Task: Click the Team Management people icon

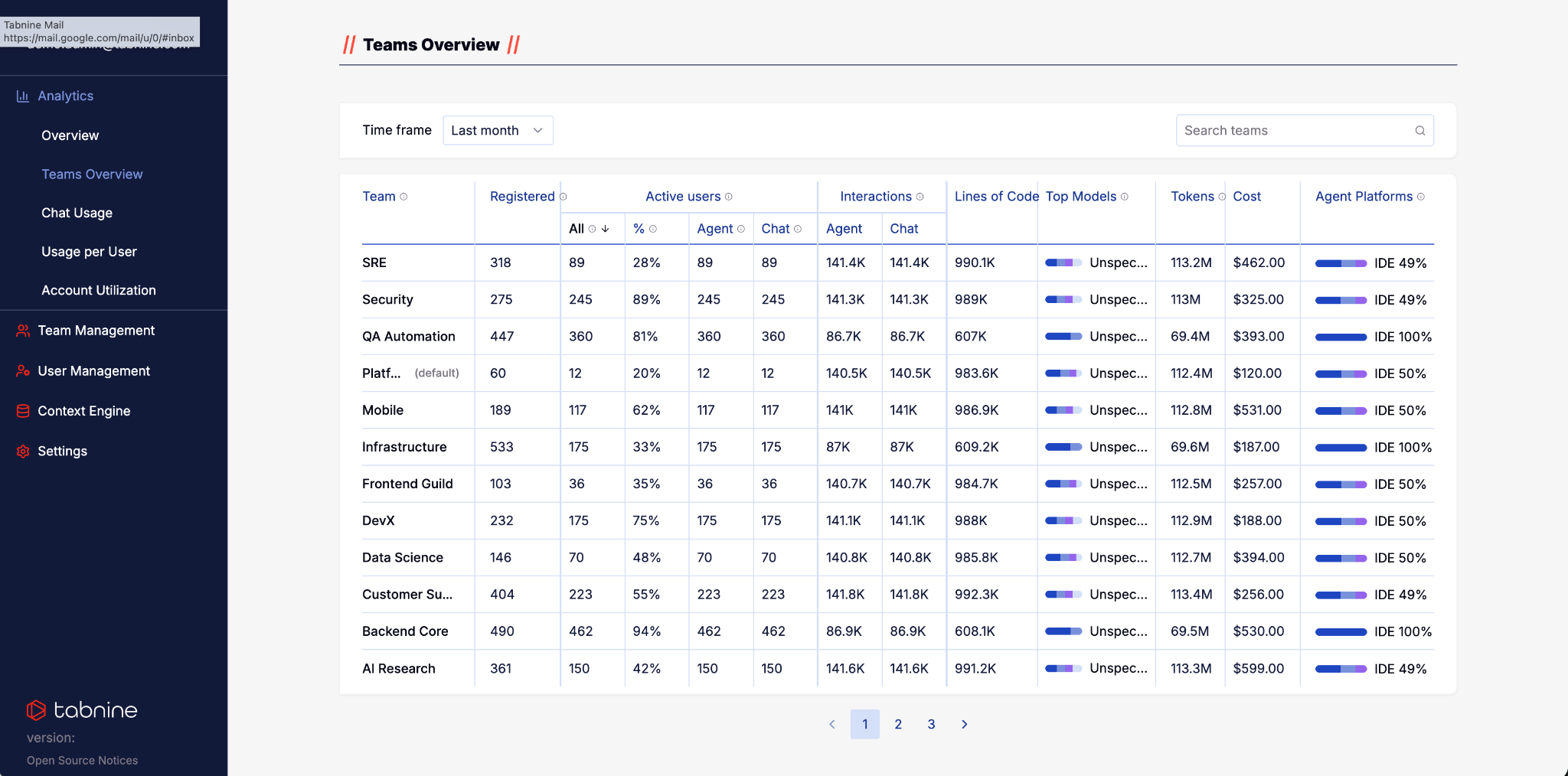Action: tap(23, 331)
